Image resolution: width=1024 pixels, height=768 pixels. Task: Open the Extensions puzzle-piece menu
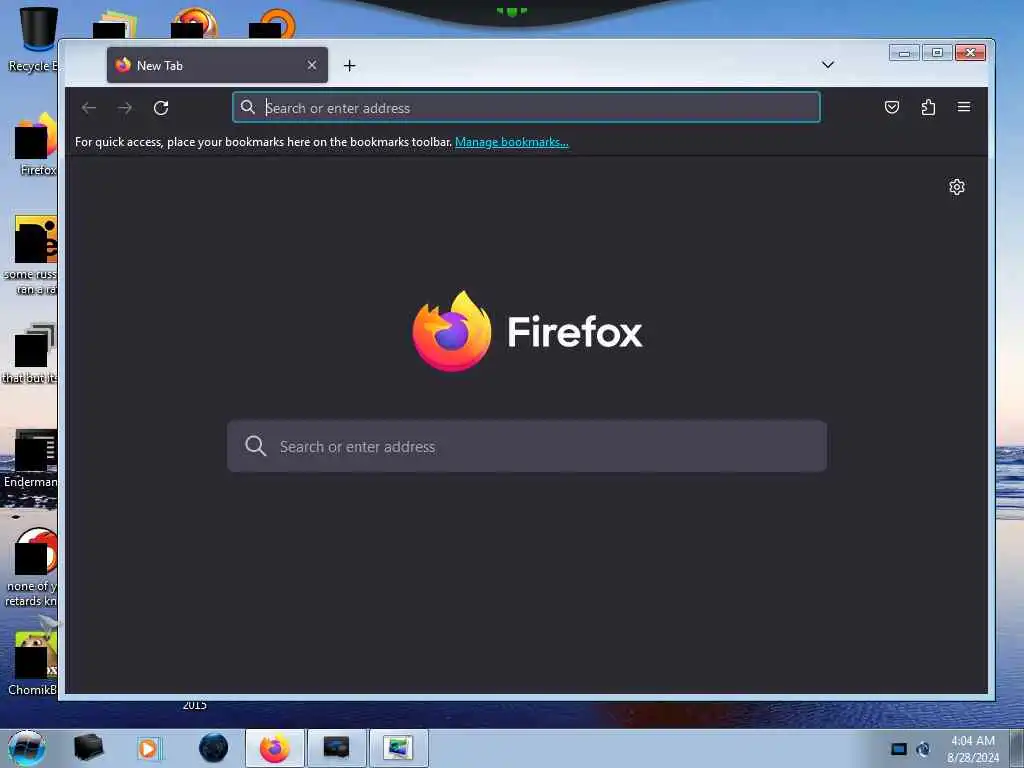coord(928,107)
